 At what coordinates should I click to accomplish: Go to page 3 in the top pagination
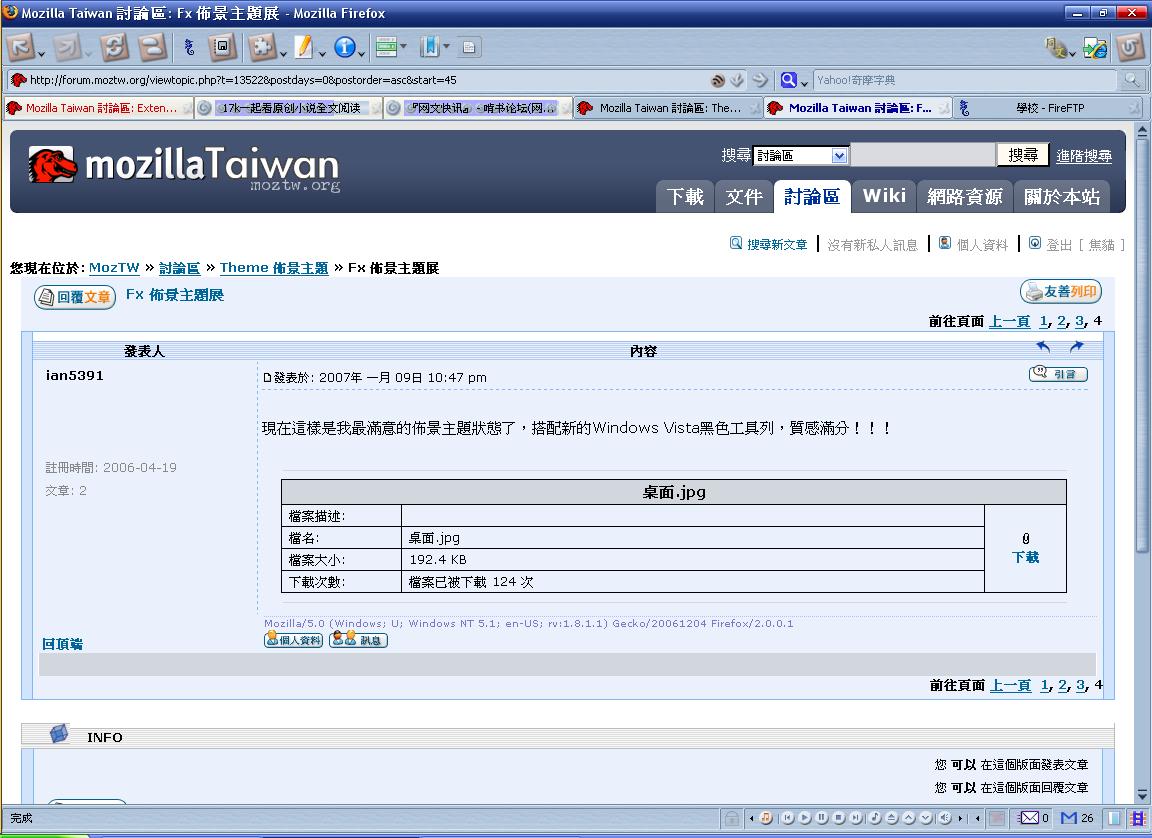1080,321
